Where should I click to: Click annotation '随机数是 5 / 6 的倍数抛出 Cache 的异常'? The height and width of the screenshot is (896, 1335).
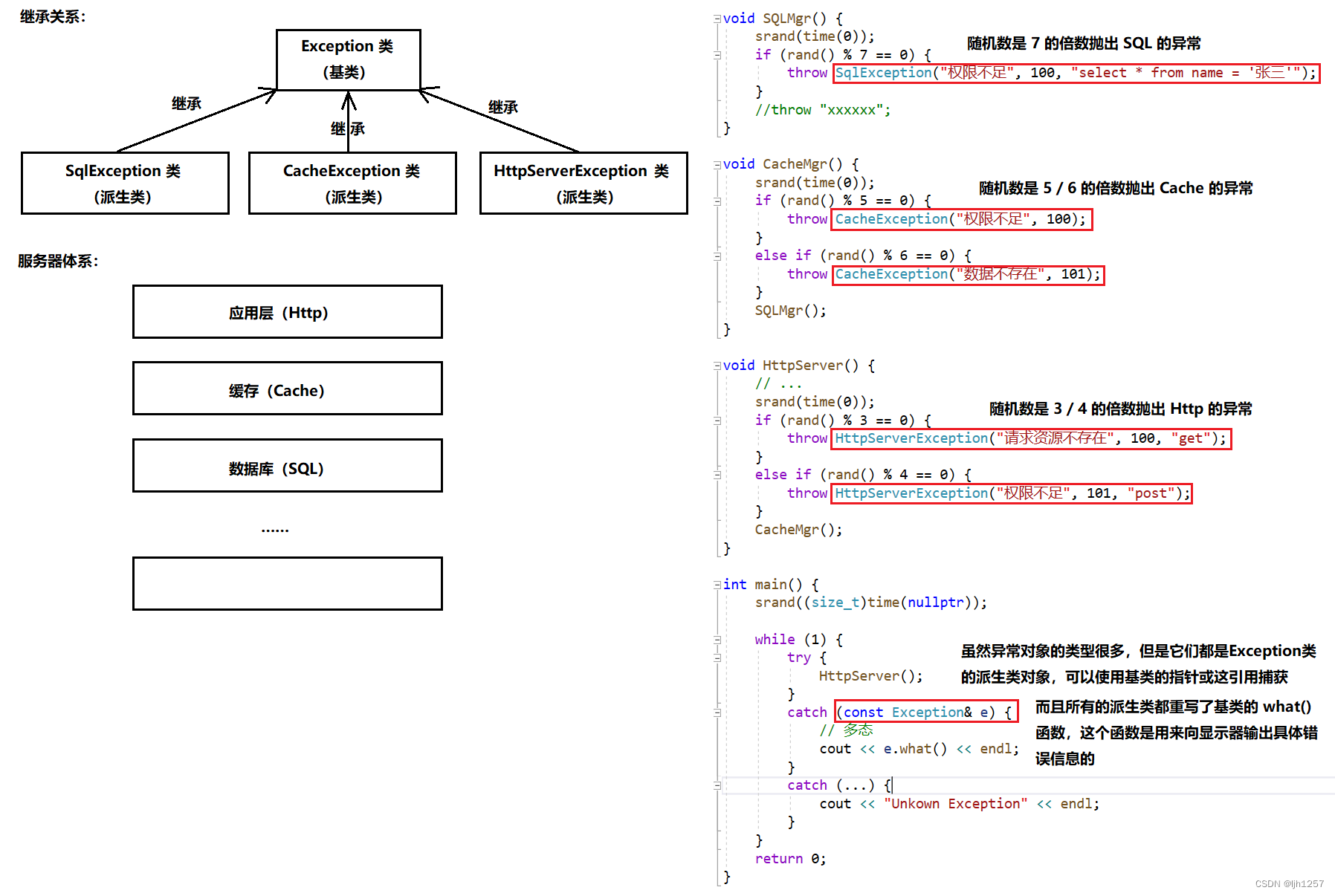1116,188
